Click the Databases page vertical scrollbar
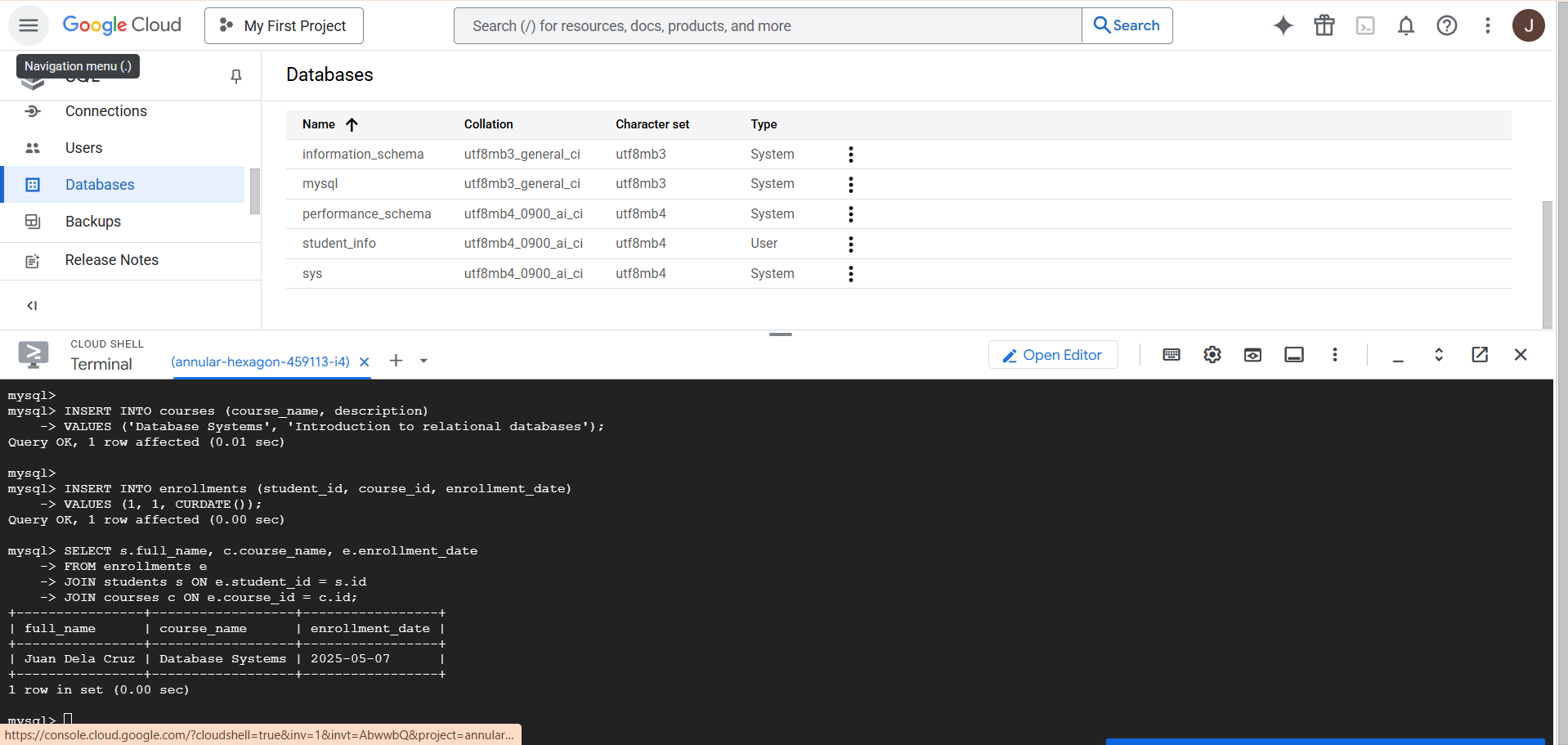Screen dimensions: 1568x745 coord(1547,264)
